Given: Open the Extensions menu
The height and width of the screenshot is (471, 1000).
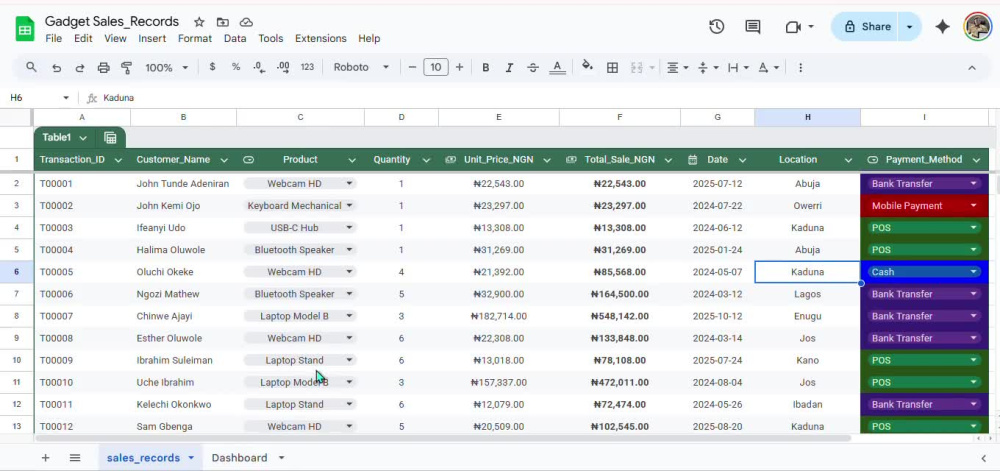Looking at the screenshot, I should click(x=320, y=38).
